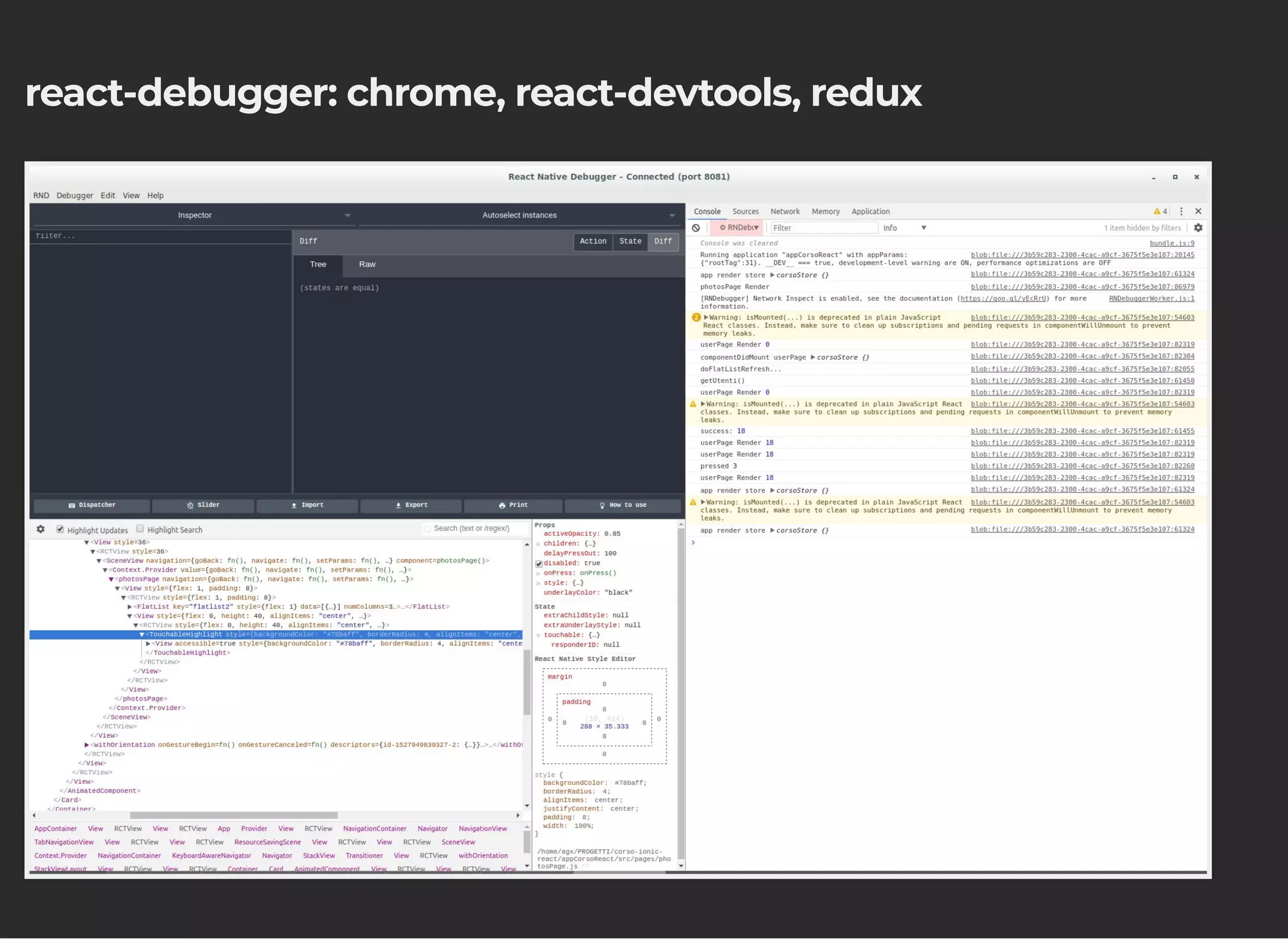Click the activeOpacity 0.85 prop value
1288x939 pixels.
pyautogui.click(x=612, y=534)
